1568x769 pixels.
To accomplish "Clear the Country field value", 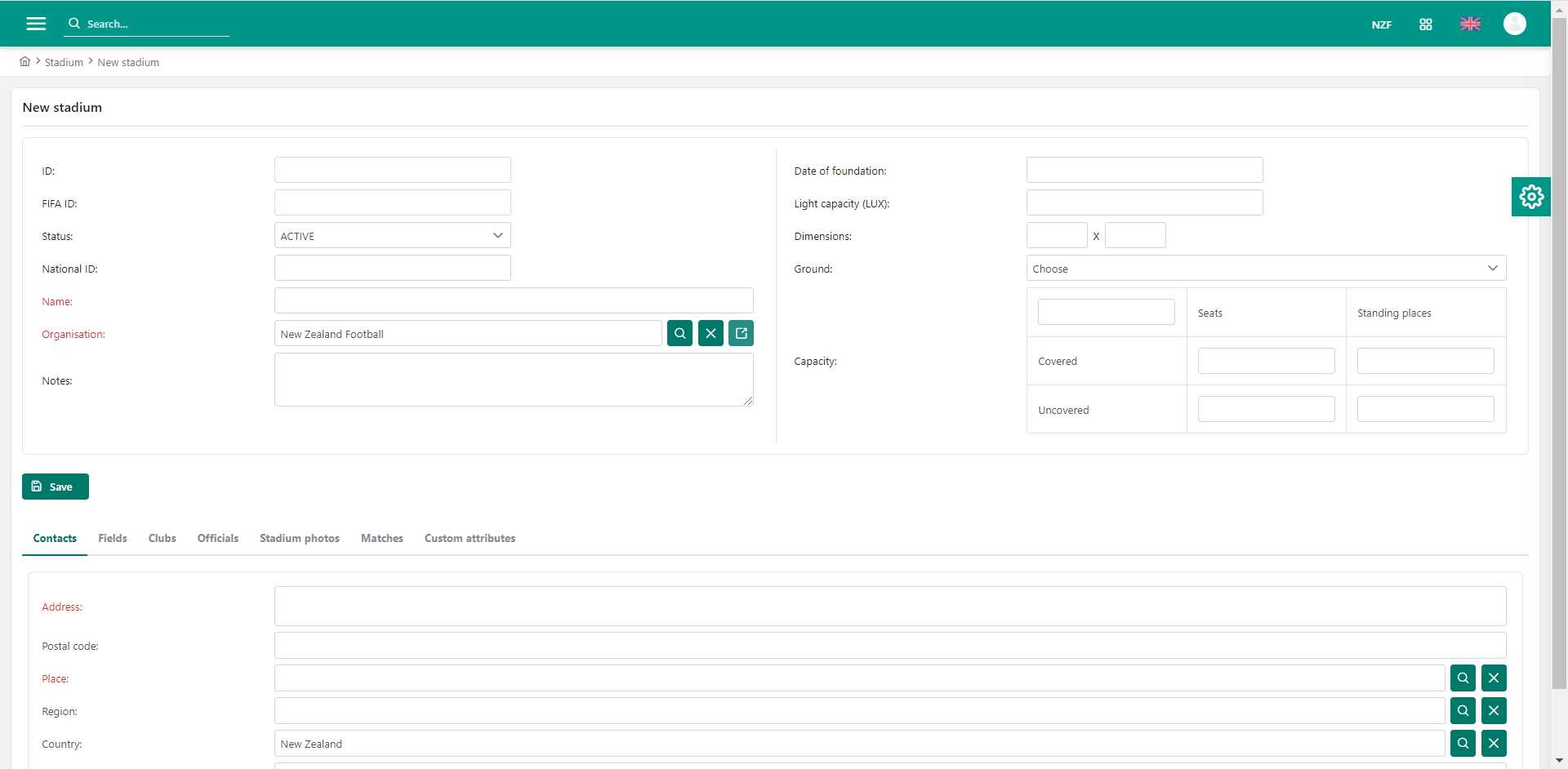I will click(x=1493, y=743).
